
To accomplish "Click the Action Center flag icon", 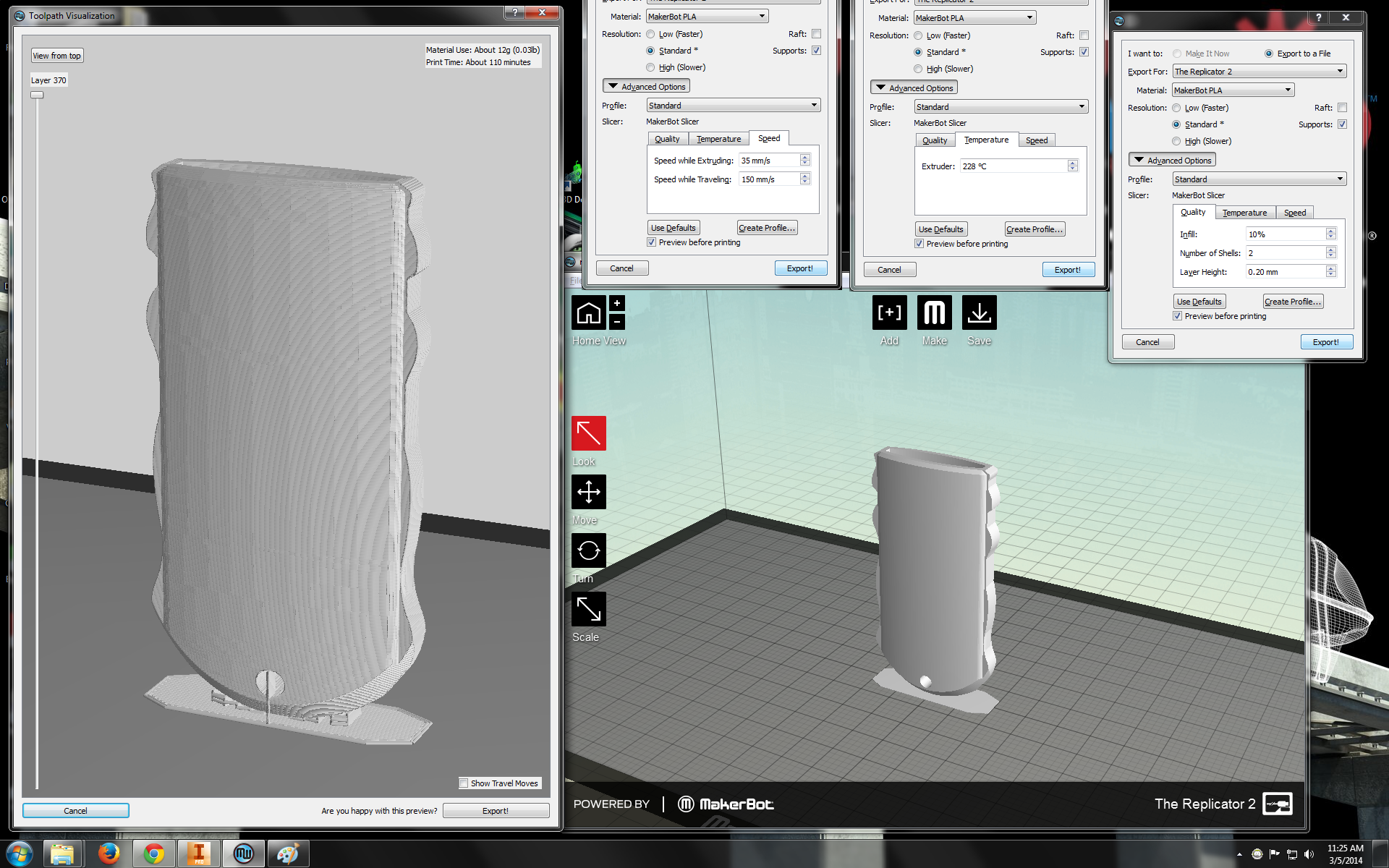I will coord(1275,854).
